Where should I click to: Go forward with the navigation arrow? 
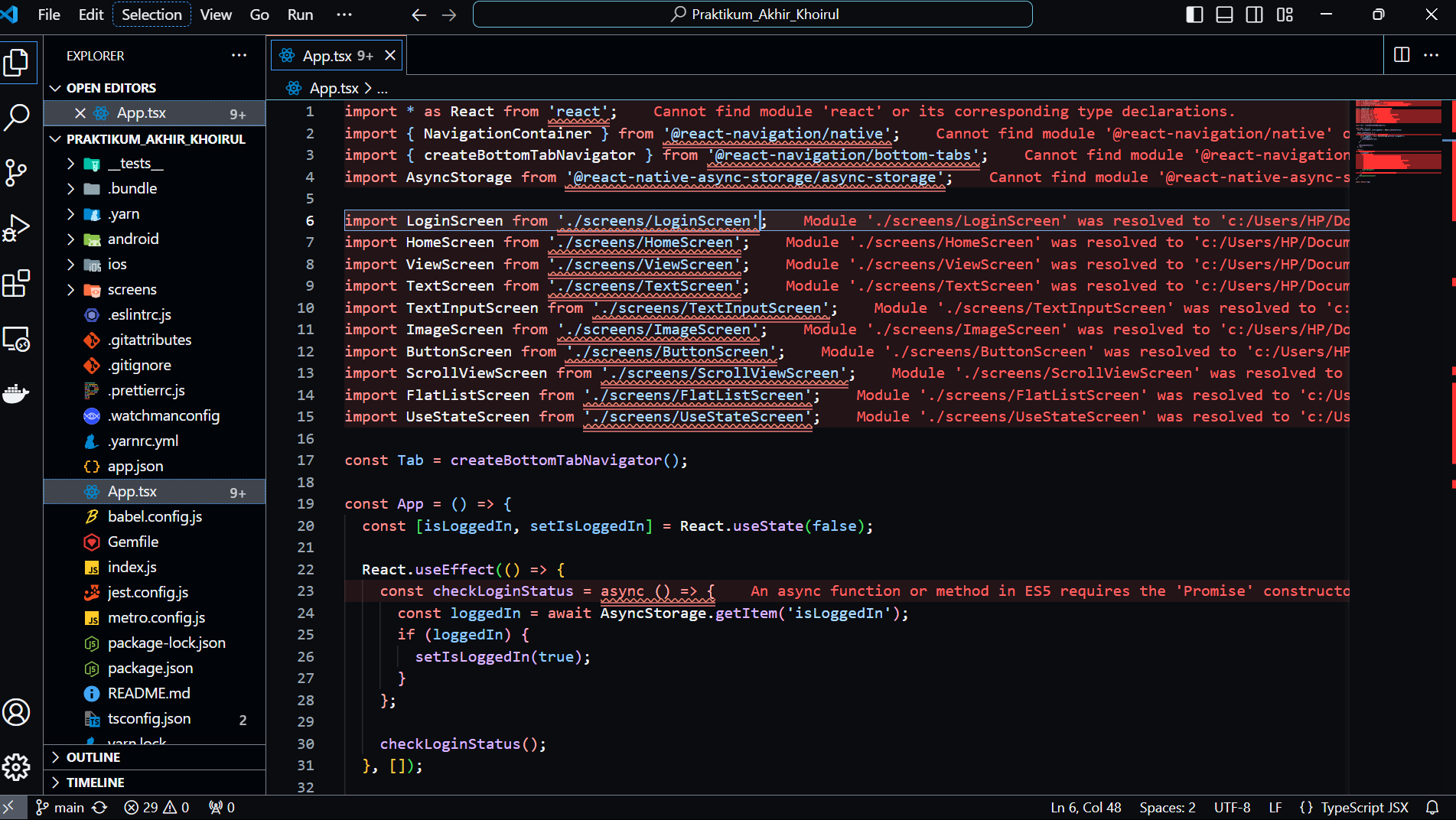click(x=449, y=15)
